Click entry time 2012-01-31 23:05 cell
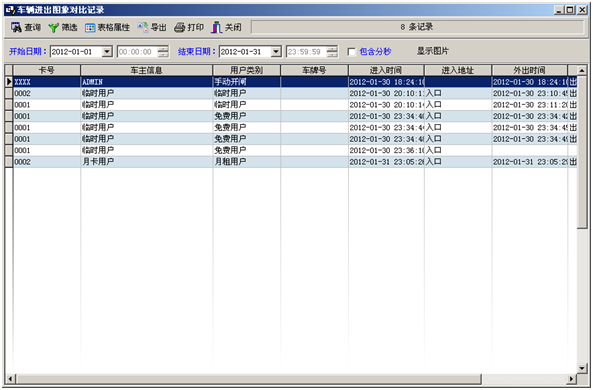The width and height of the screenshot is (593, 390). [x=386, y=162]
